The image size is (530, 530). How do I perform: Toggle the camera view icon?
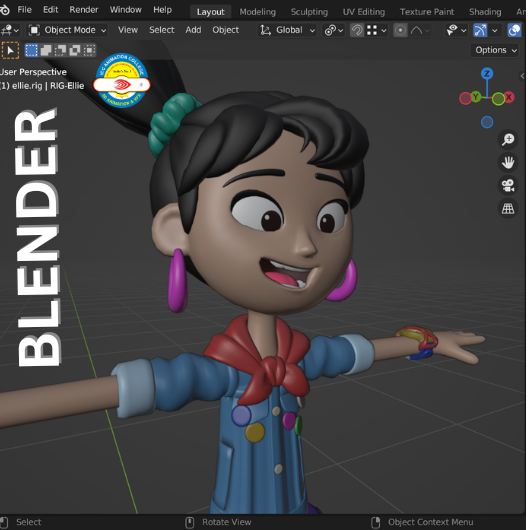click(508, 185)
